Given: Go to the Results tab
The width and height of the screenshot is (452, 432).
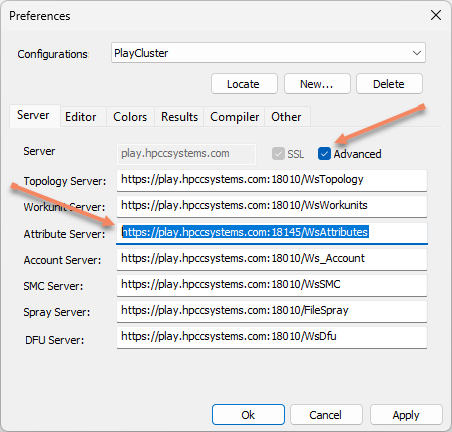Looking at the screenshot, I should pos(179,117).
